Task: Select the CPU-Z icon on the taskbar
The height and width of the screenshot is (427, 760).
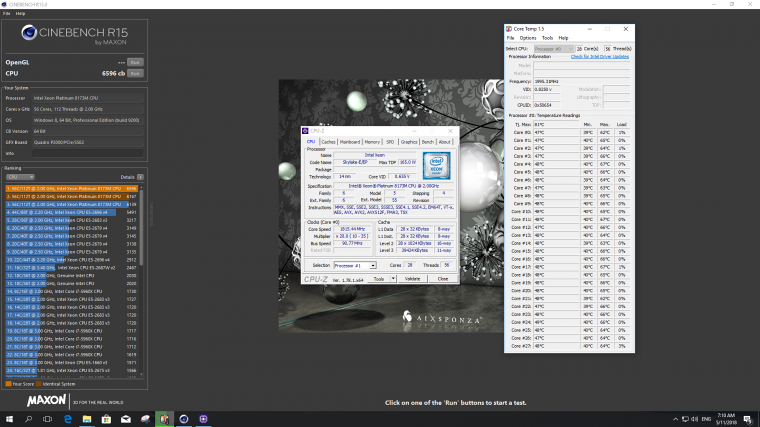Action: (x=203, y=419)
